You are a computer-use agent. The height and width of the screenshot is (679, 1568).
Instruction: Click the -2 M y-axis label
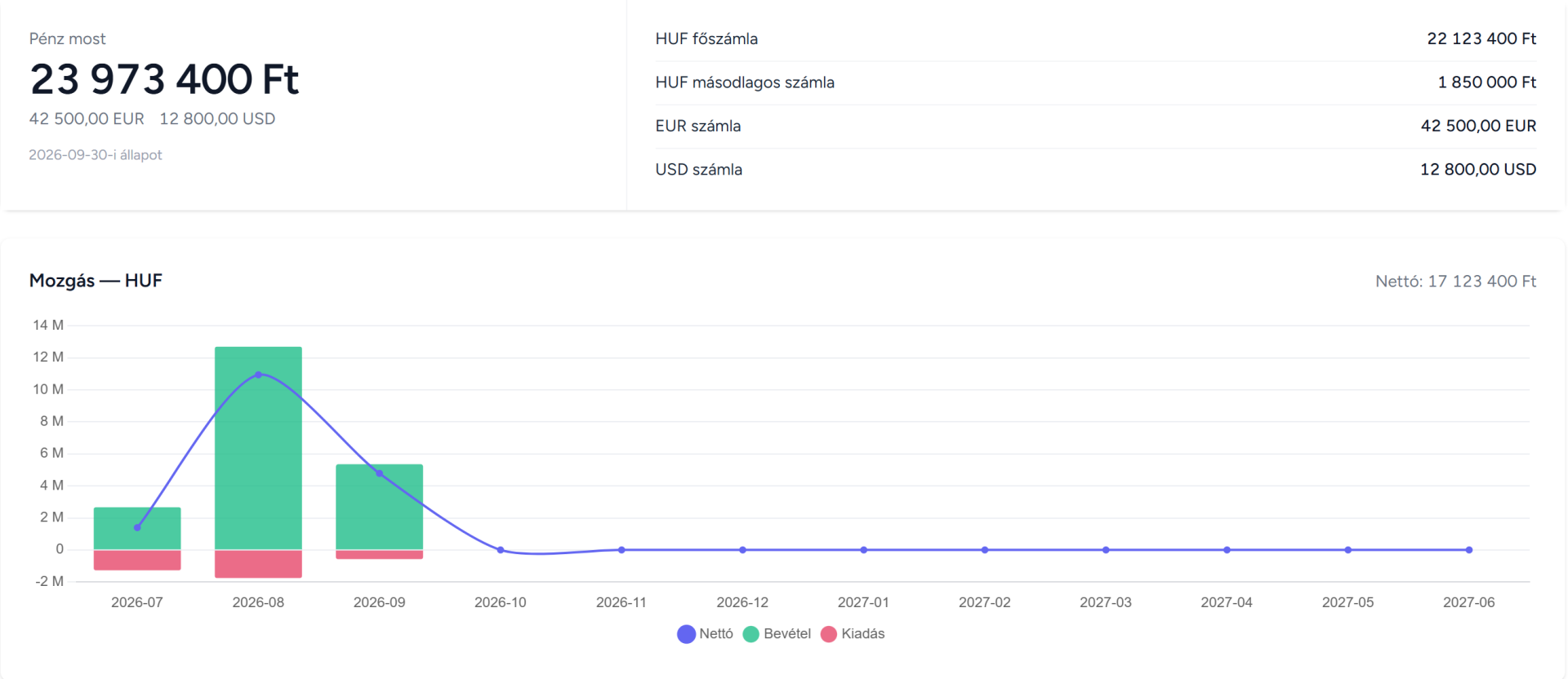pos(49,581)
